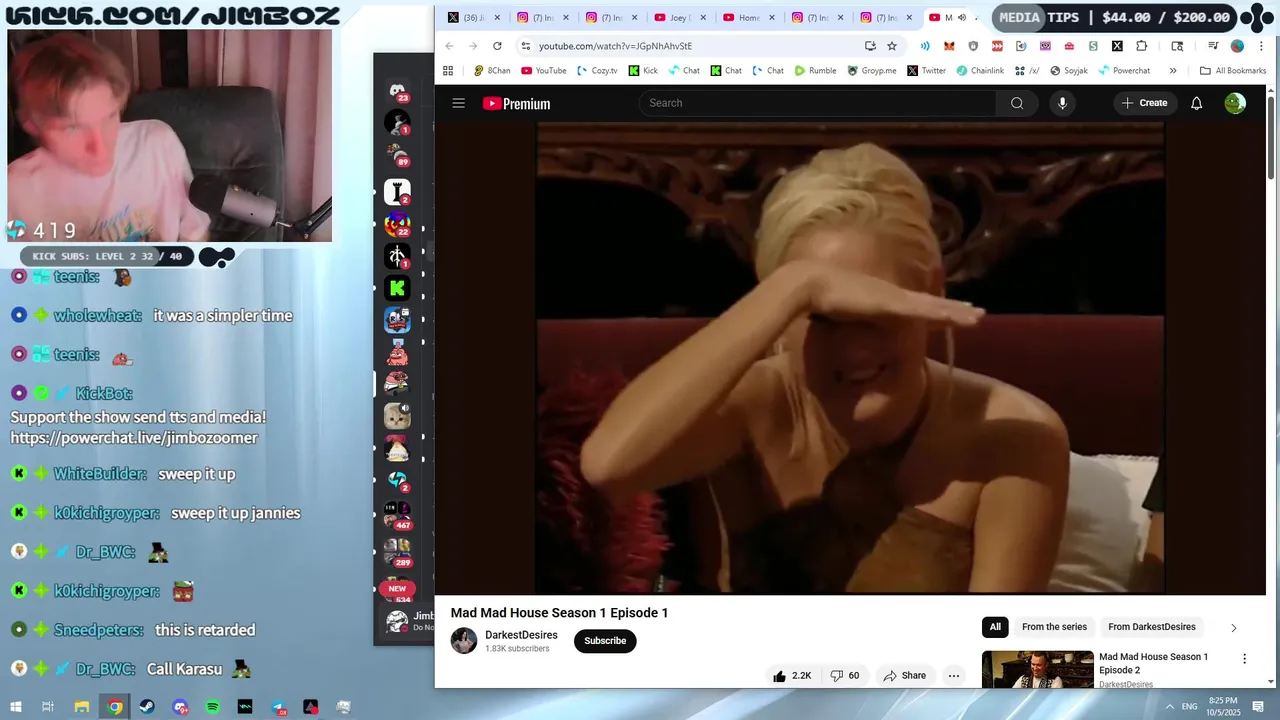Open the Create upload menu
Viewport: 1280px width, 720px height.
click(1144, 103)
